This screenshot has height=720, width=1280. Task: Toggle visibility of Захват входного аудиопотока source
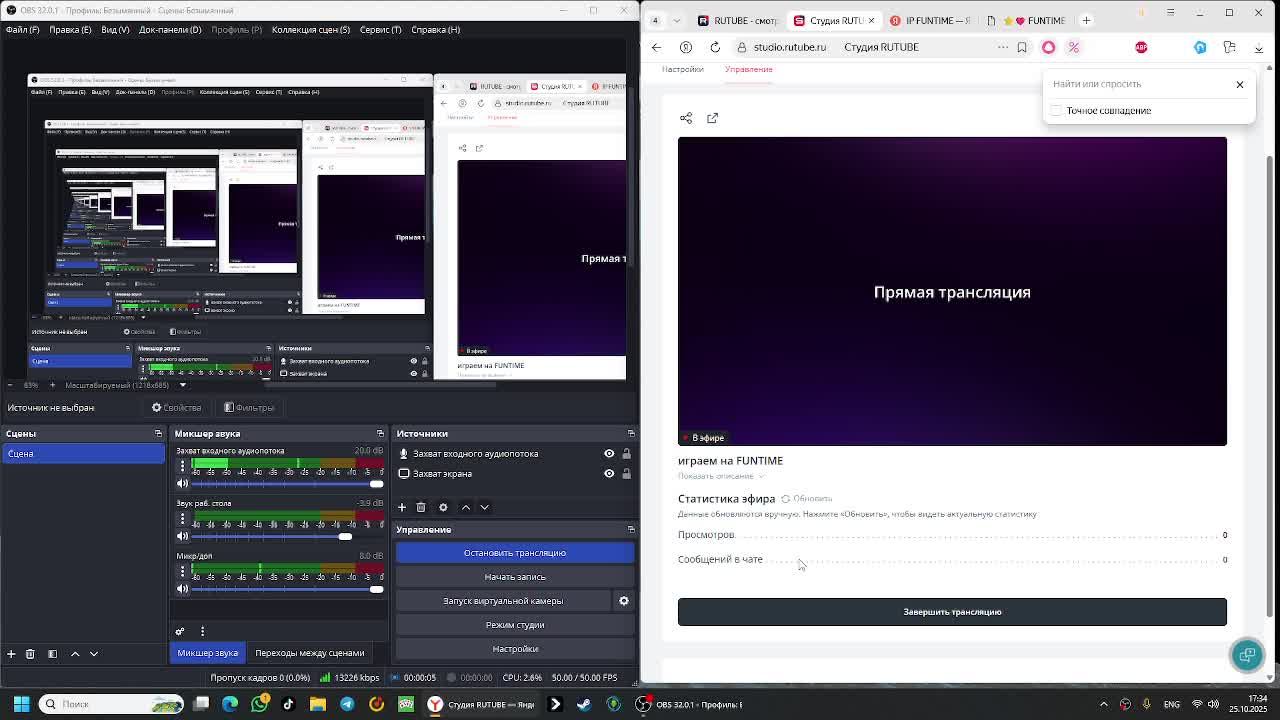pos(609,454)
